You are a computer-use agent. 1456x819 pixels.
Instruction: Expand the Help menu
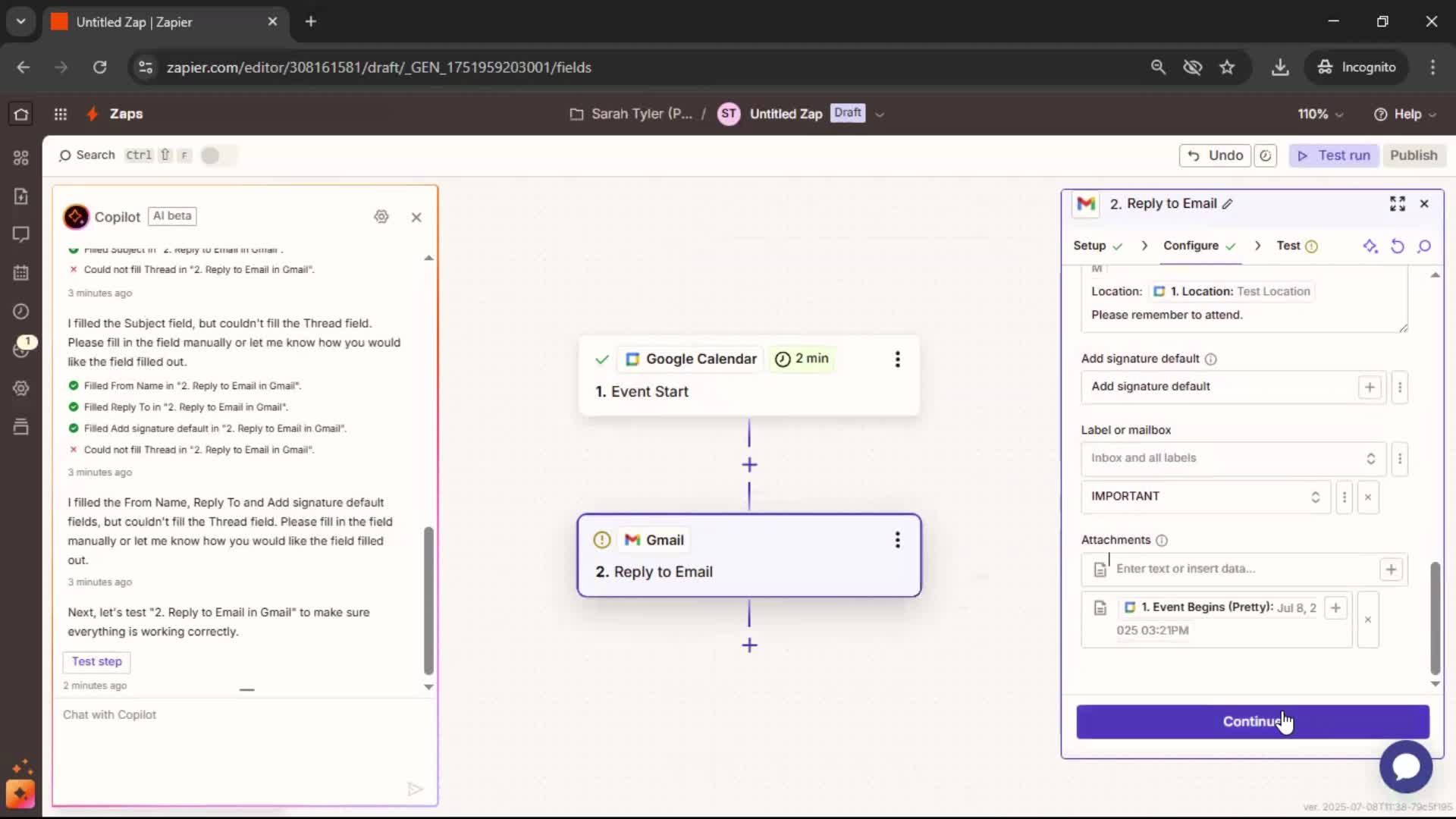coord(1404,114)
